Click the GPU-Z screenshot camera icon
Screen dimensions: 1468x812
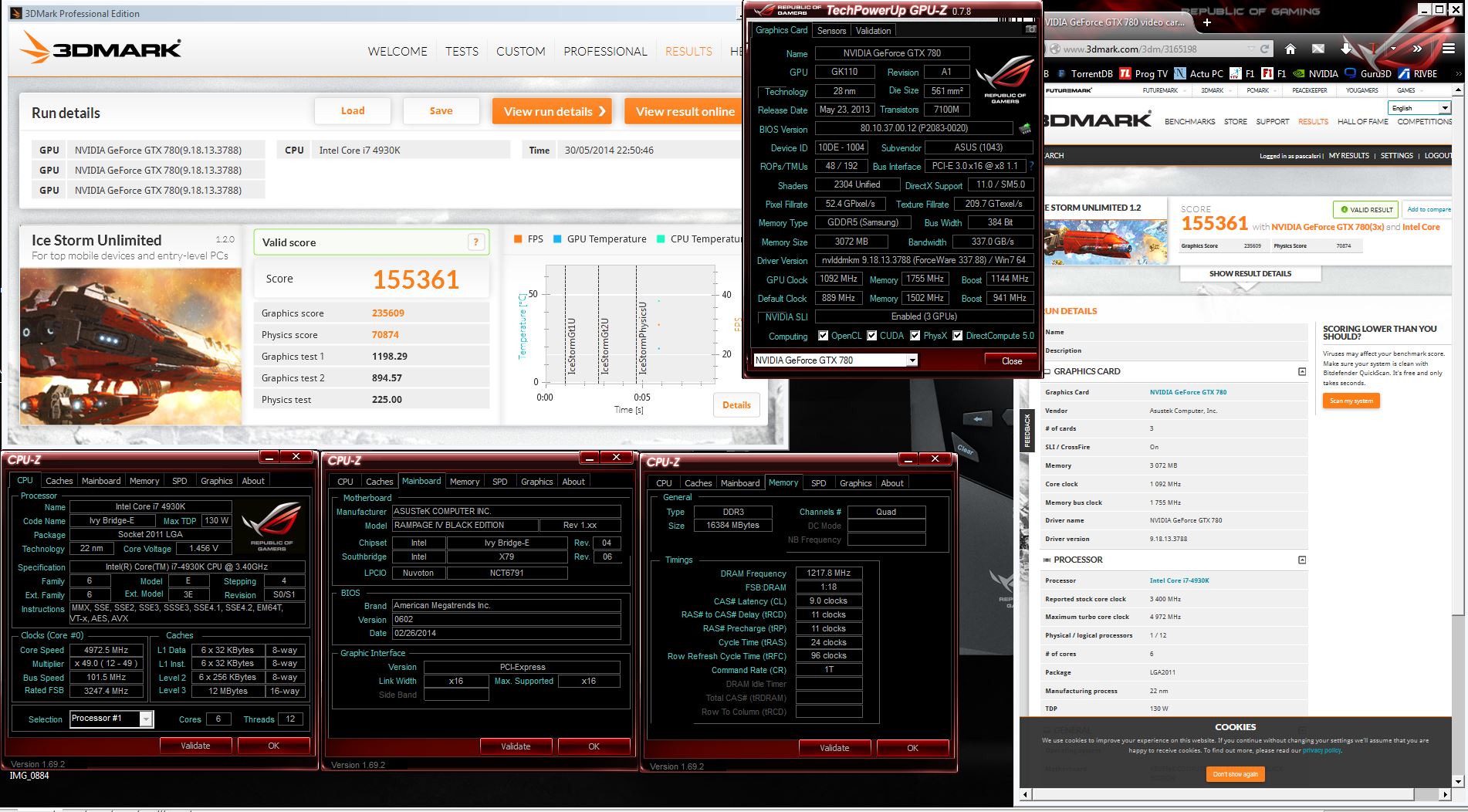click(1030, 29)
